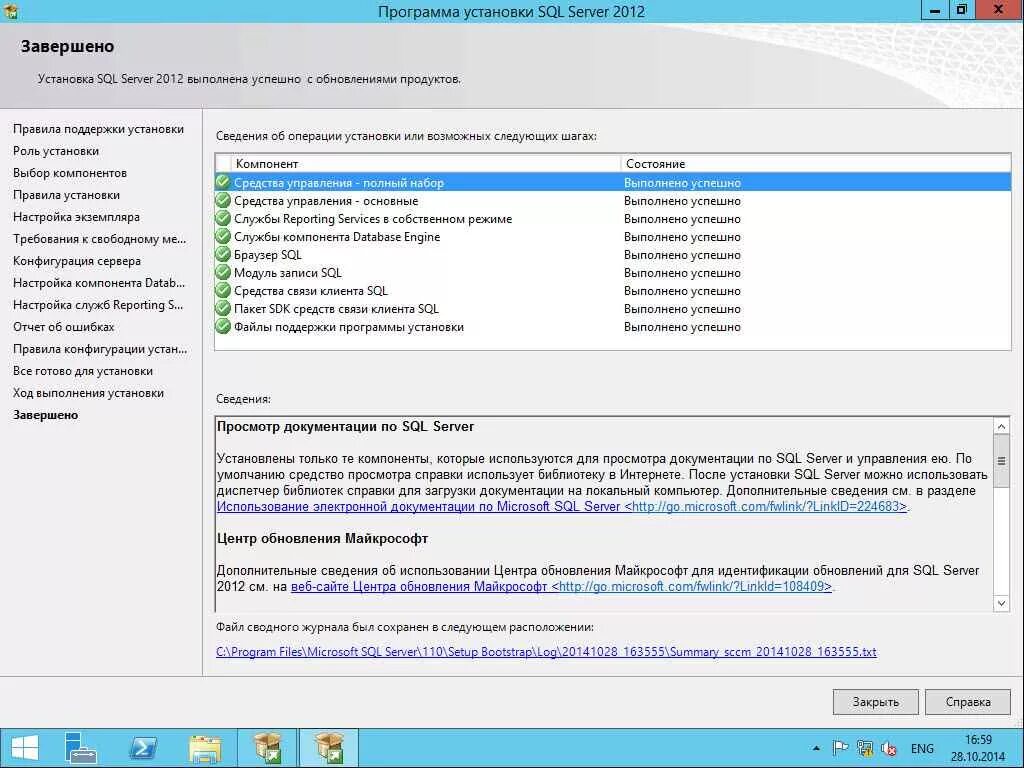Open the clock showing 16:59
The image size is (1024, 768).
978,748
